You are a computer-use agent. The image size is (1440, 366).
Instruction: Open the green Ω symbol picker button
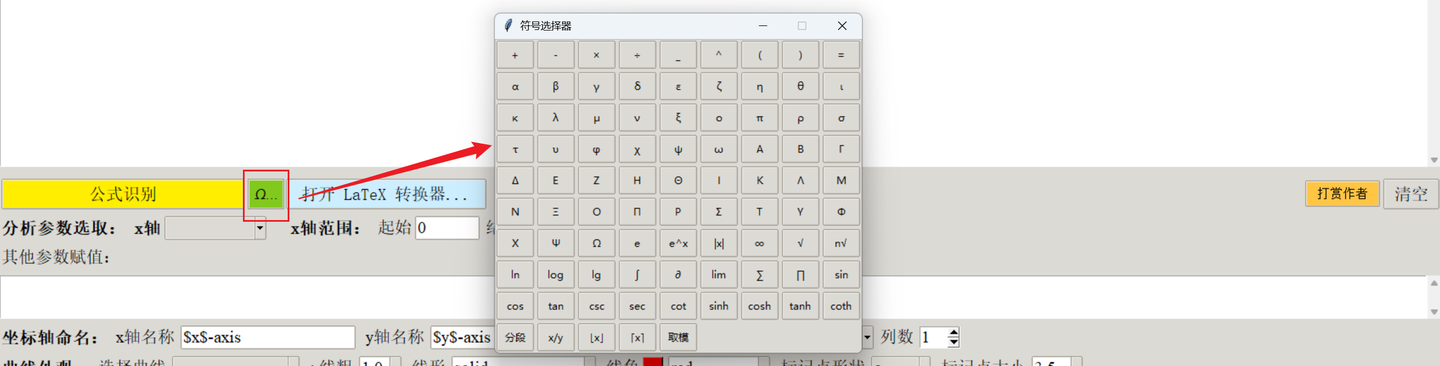266,194
